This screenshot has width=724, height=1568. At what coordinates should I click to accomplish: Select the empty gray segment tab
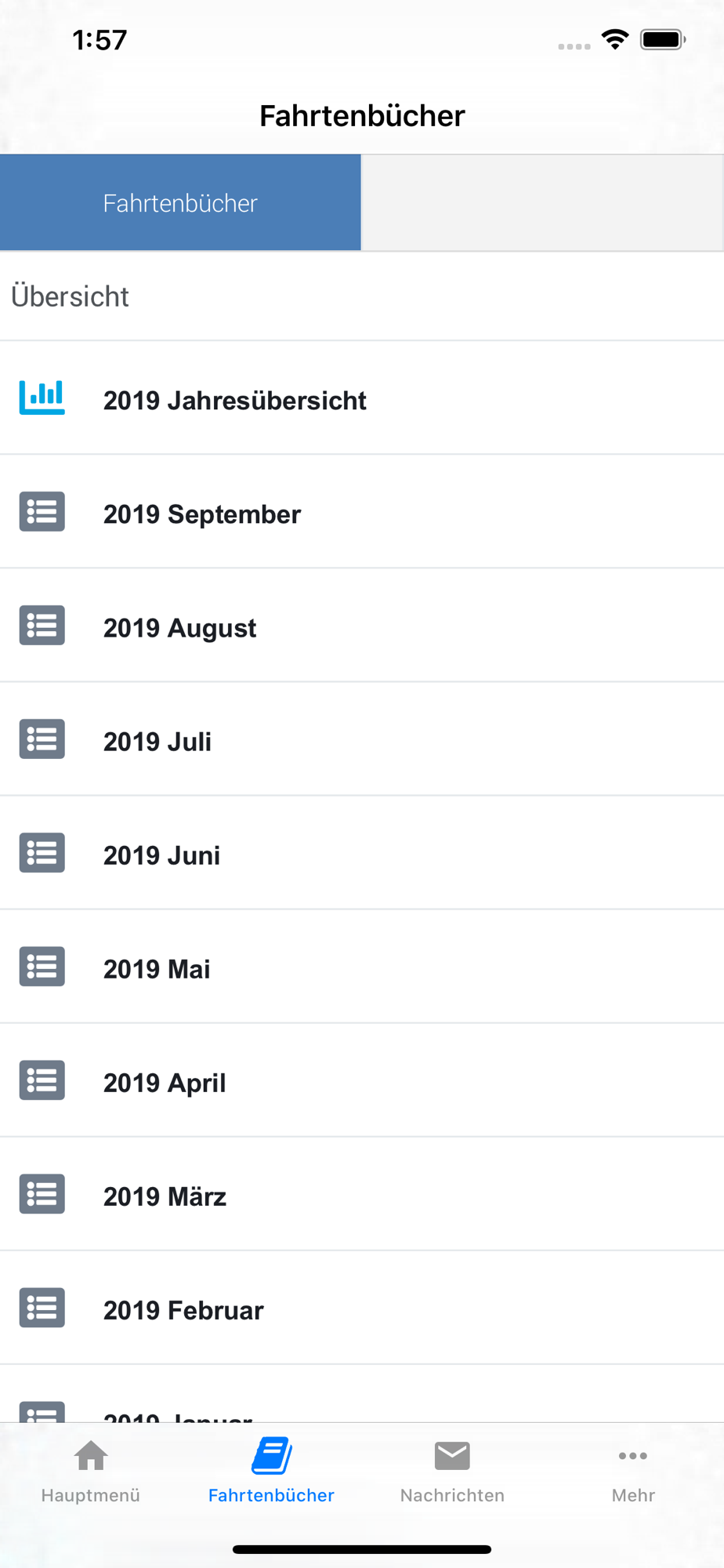pyautogui.click(x=542, y=203)
